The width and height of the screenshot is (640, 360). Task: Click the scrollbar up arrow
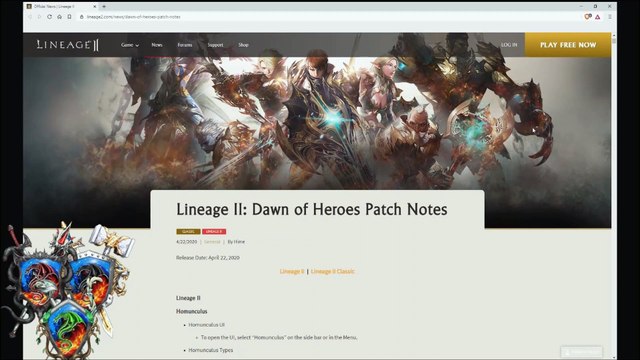point(614,36)
